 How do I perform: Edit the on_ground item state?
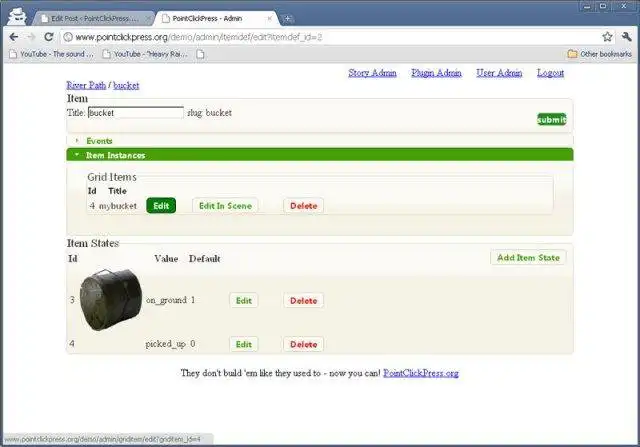(x=244, y=300)
